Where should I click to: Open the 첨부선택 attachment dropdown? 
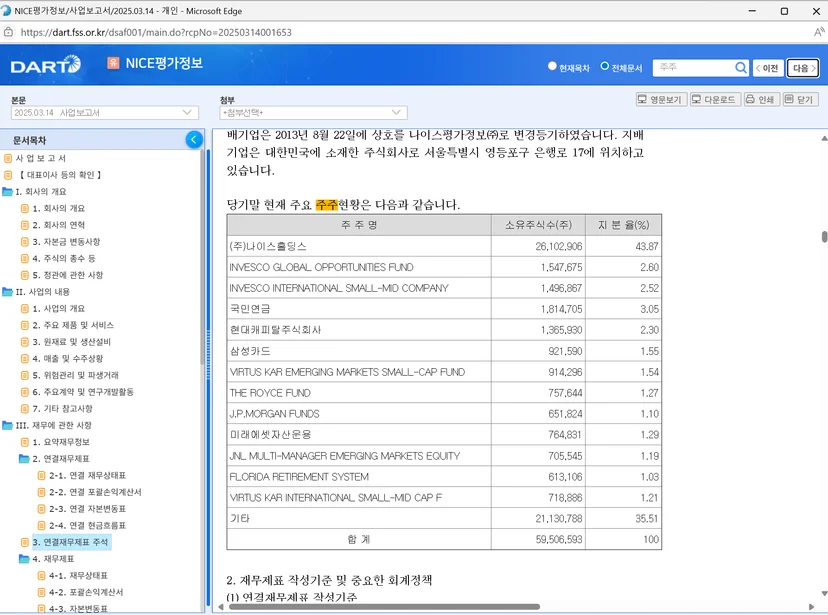coord(313,112)
